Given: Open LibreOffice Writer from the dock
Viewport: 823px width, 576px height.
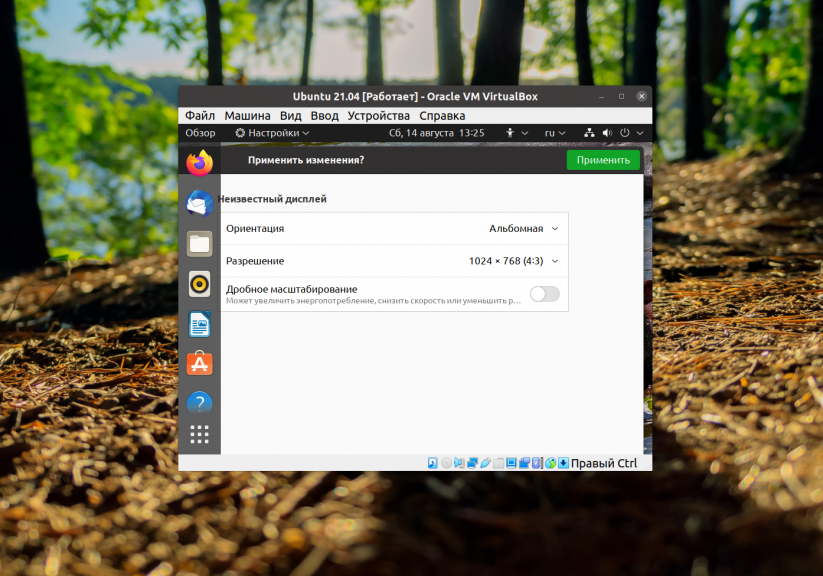Looking at the screenshot, I should pos(199,324).
